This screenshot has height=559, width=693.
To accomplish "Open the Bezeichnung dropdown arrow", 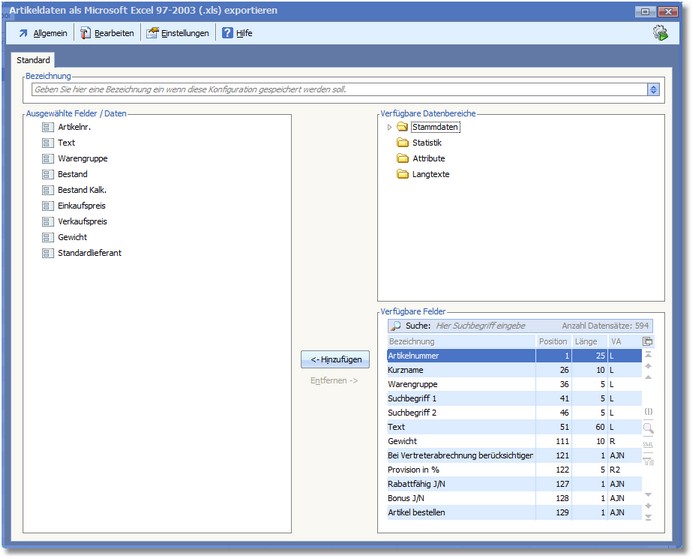I will [653, 89].
